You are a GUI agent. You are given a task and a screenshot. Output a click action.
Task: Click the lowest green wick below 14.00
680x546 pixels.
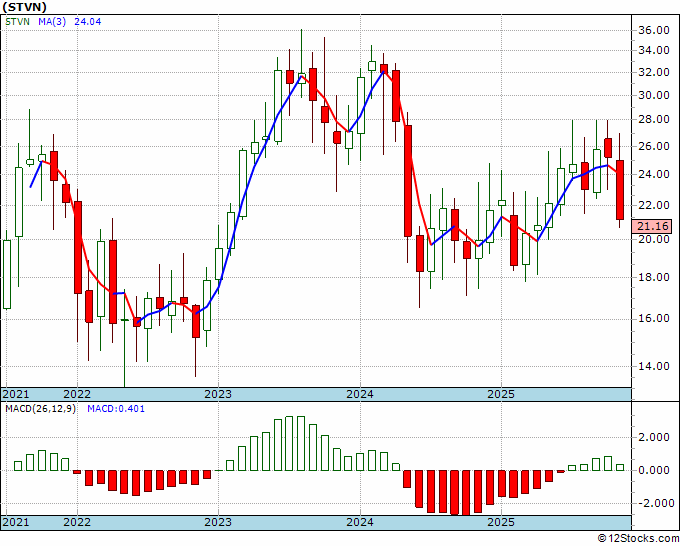click(124, 338)
